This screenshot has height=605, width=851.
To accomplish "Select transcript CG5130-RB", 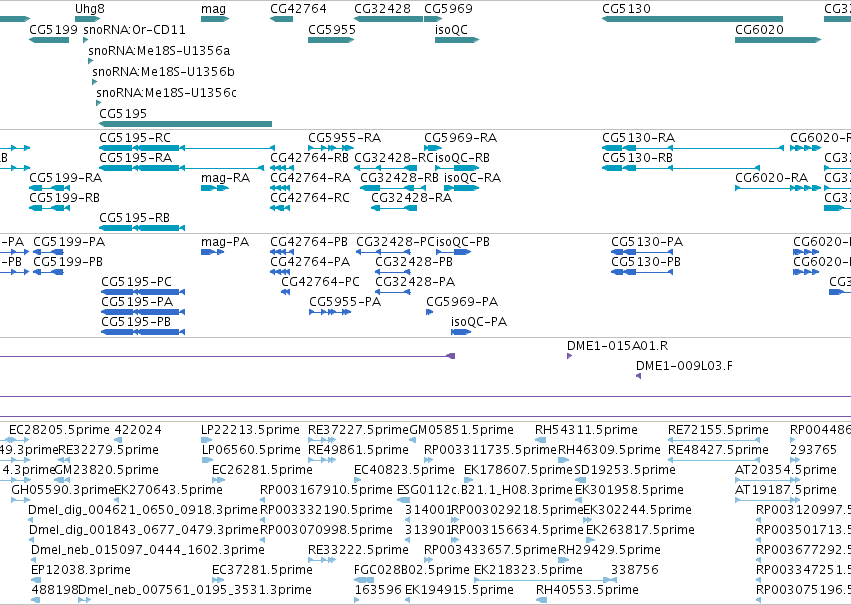I will (681, 168).
